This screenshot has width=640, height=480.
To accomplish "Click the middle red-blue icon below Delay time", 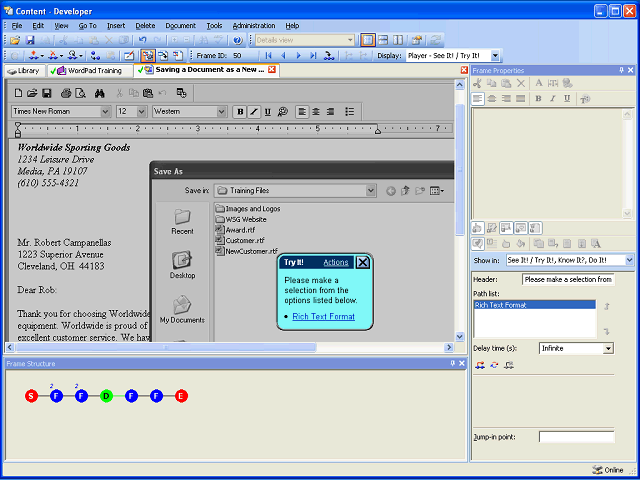I will [494, 365].
